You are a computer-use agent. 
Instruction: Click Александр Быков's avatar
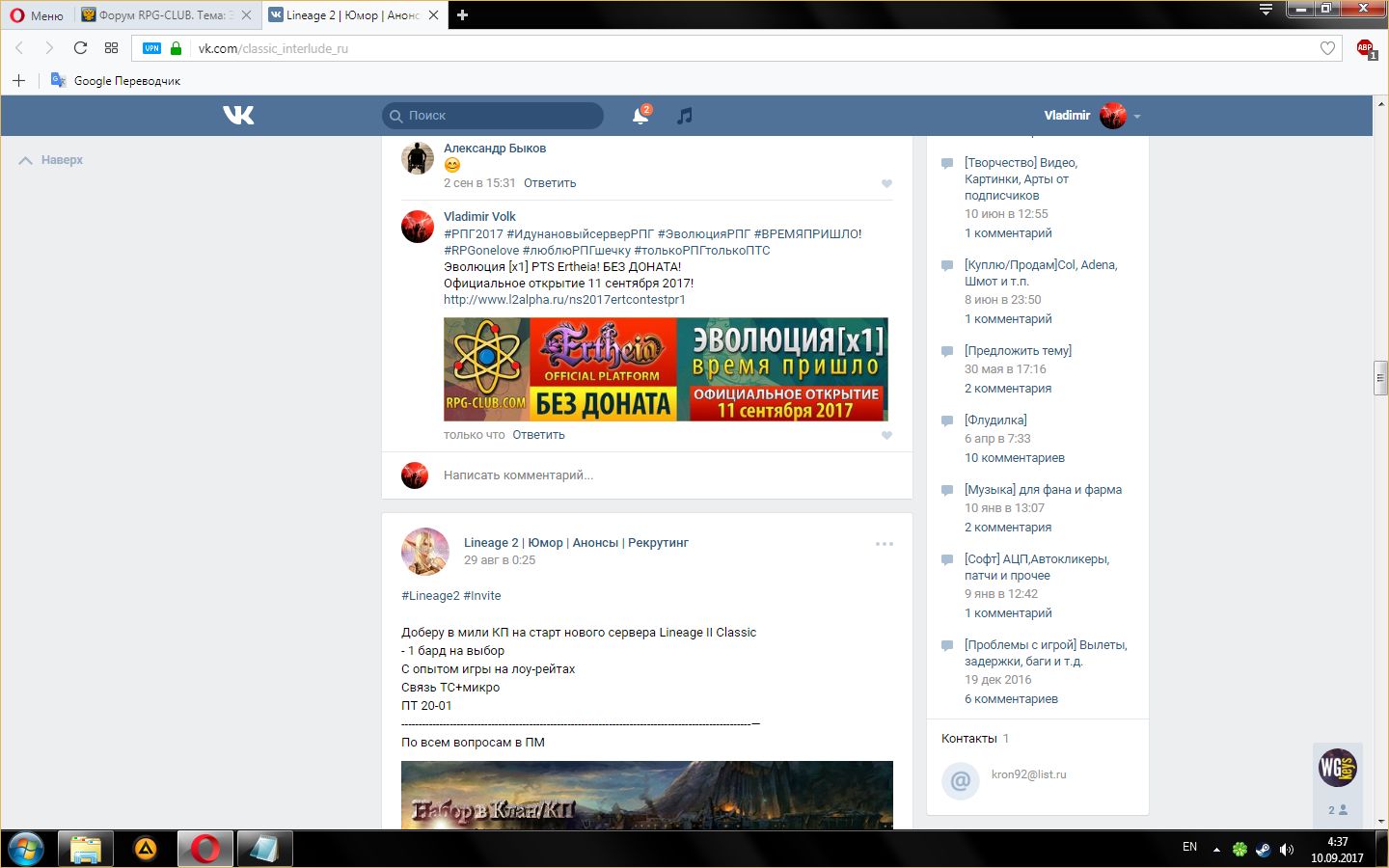pyautogui.click(x=418, y=157)
